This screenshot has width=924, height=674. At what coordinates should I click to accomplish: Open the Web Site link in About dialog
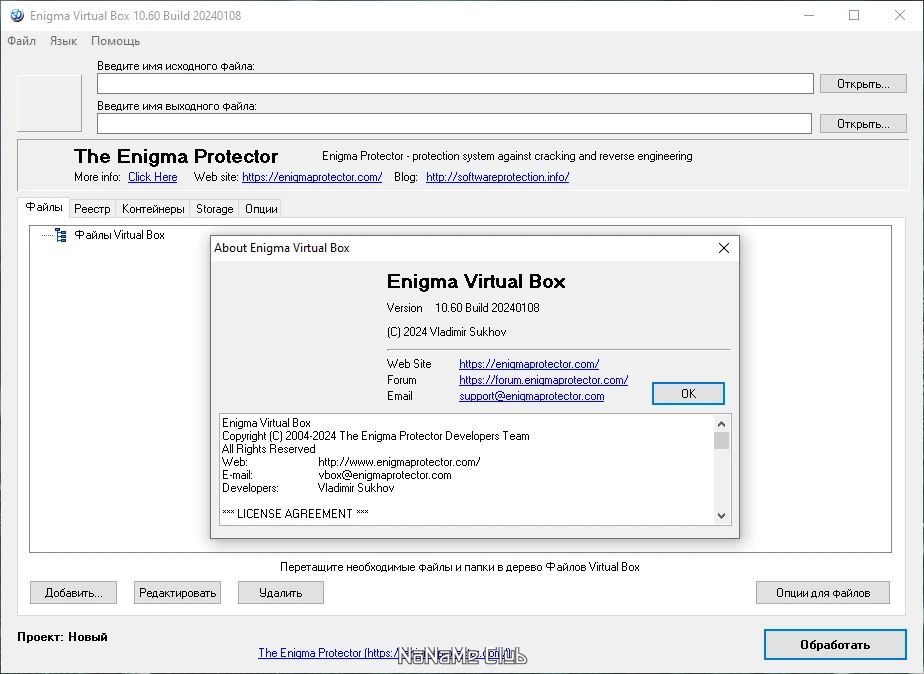[529, 364]
